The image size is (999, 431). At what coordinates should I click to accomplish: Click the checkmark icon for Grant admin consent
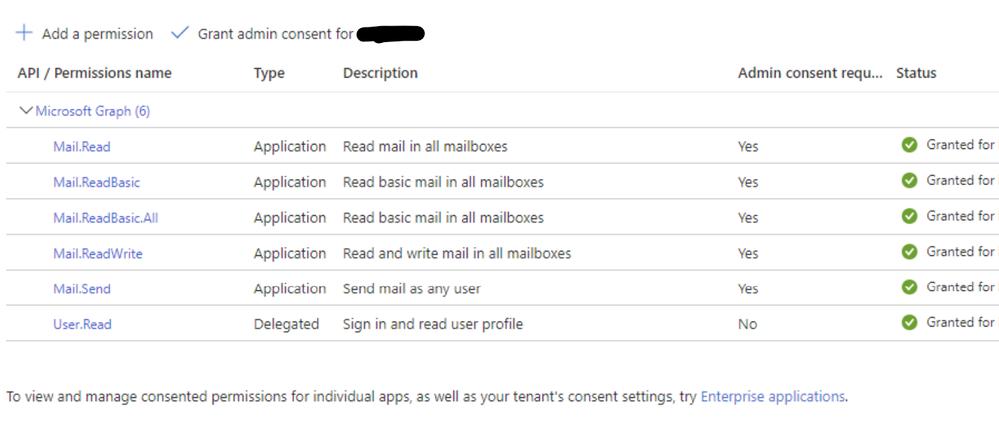(180, 33)
